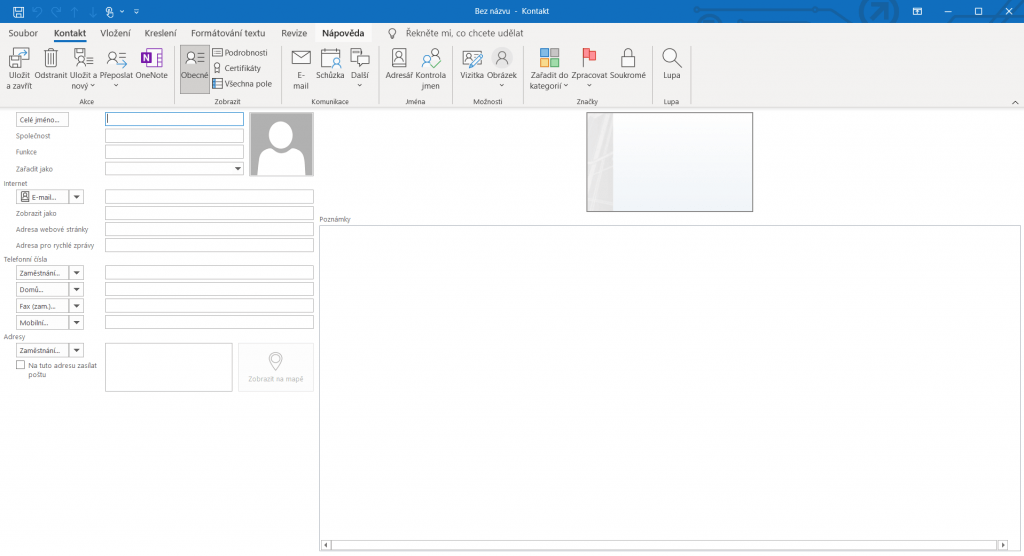Switch to the Vložení ribbon tab
Viewport: 1024px width, 556px height.
[x=115, y=33]
